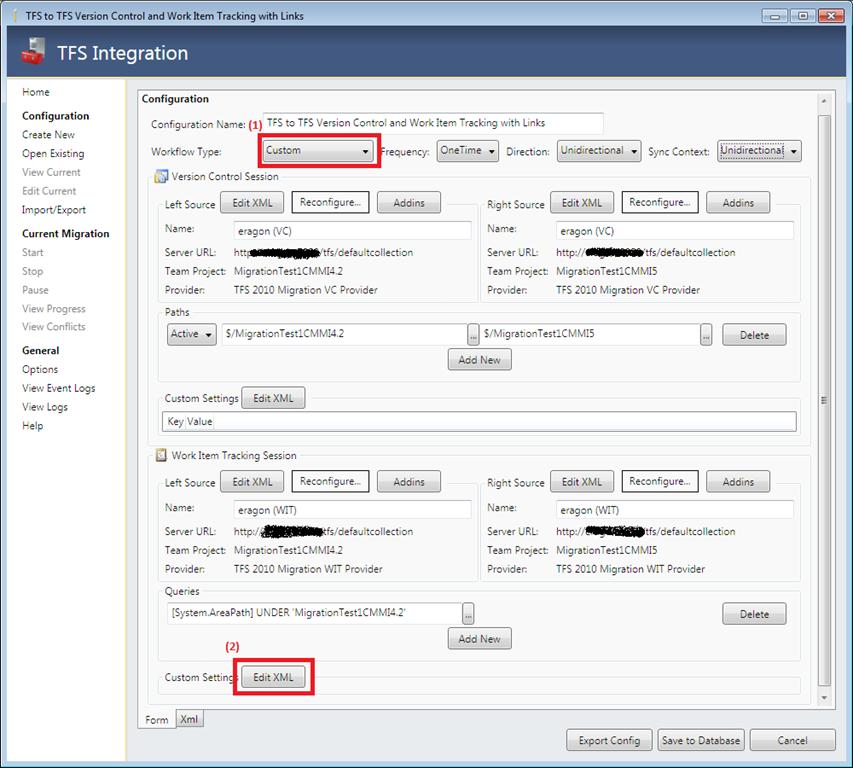Viewport: 853px width, 768px height.
Task: Click the System.AreaPath query field
Action: (x=315, y=613)
